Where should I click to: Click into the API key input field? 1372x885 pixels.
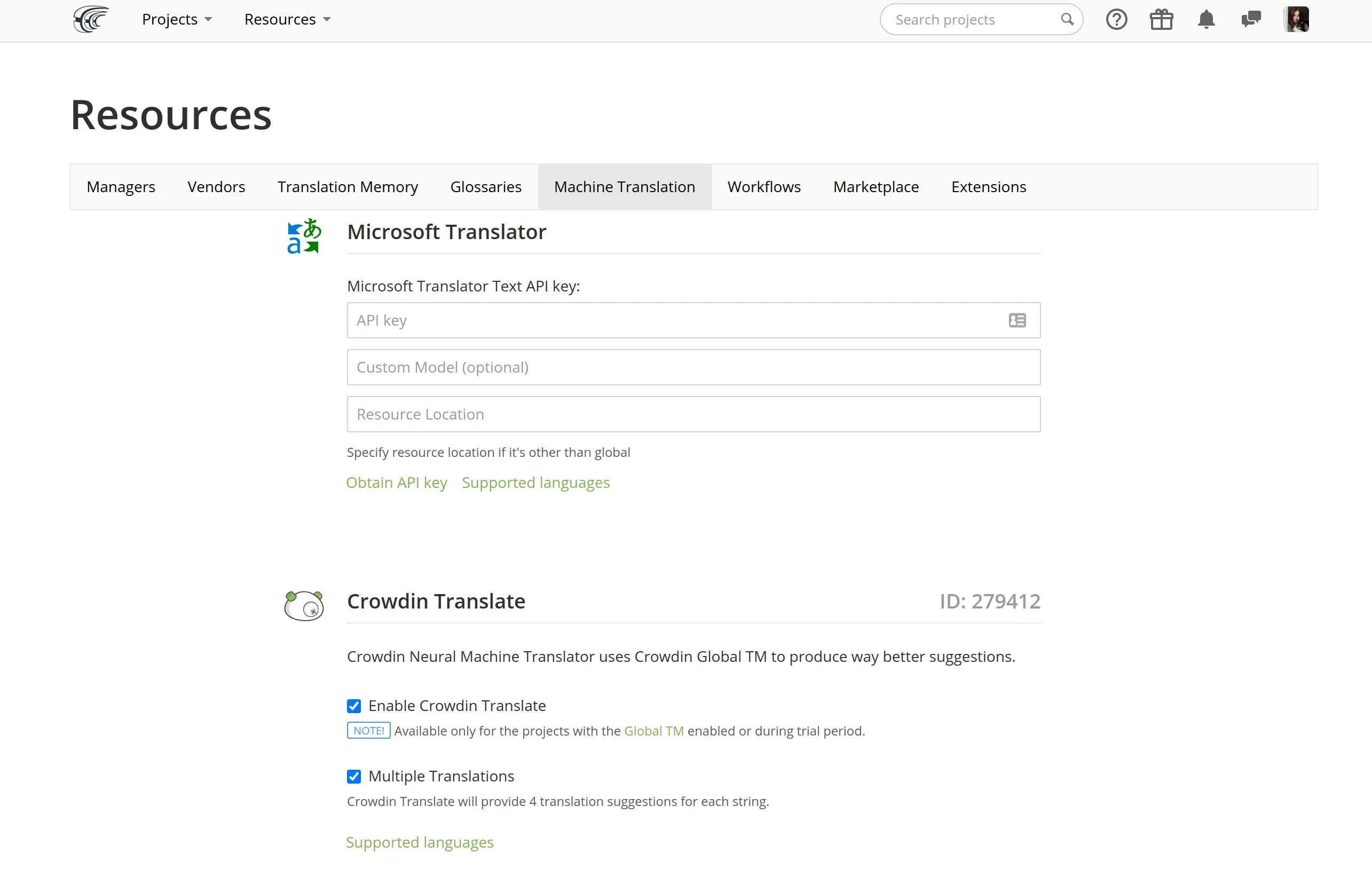(693, 320)
